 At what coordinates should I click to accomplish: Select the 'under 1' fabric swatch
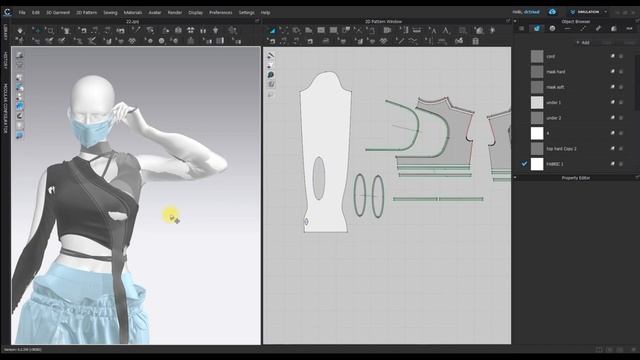537,102
